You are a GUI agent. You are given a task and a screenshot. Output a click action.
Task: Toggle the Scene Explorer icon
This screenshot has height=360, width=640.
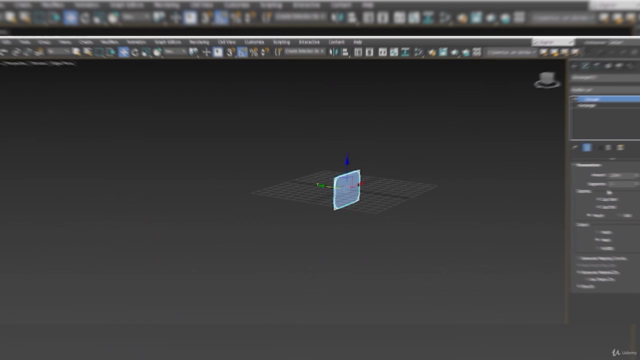coord(358,52)
